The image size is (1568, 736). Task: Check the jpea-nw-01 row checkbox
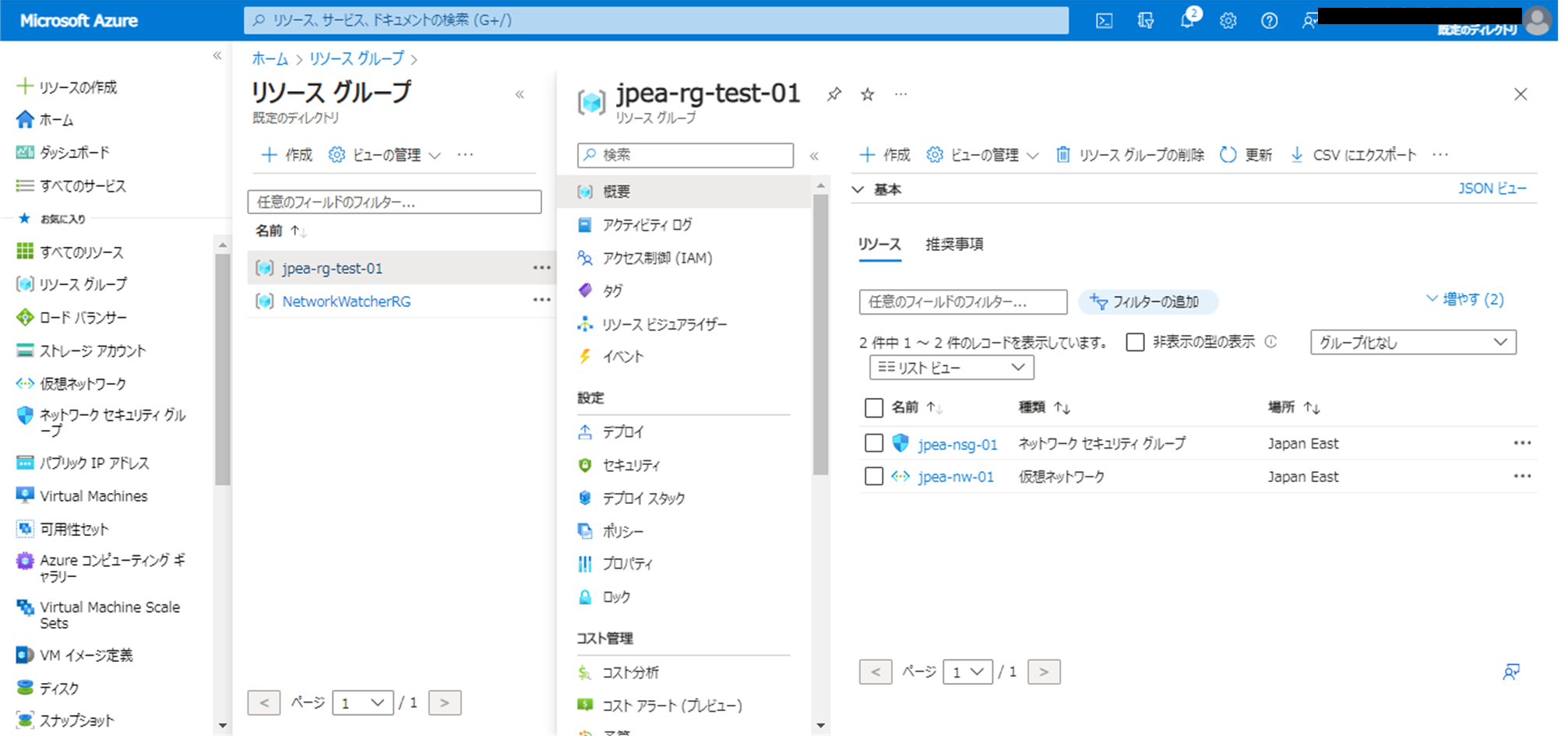click(874, 476)
